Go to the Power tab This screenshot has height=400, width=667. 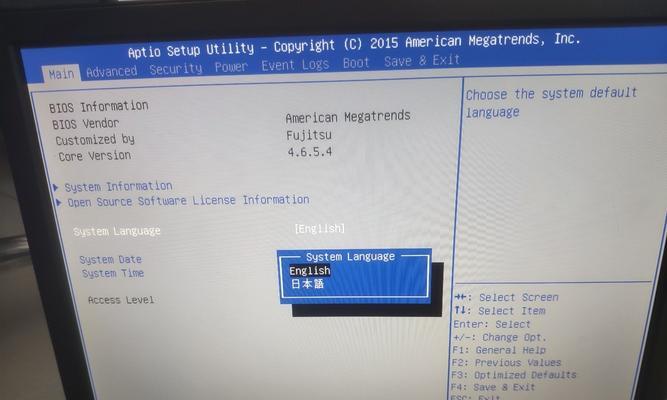coord(231,67)
